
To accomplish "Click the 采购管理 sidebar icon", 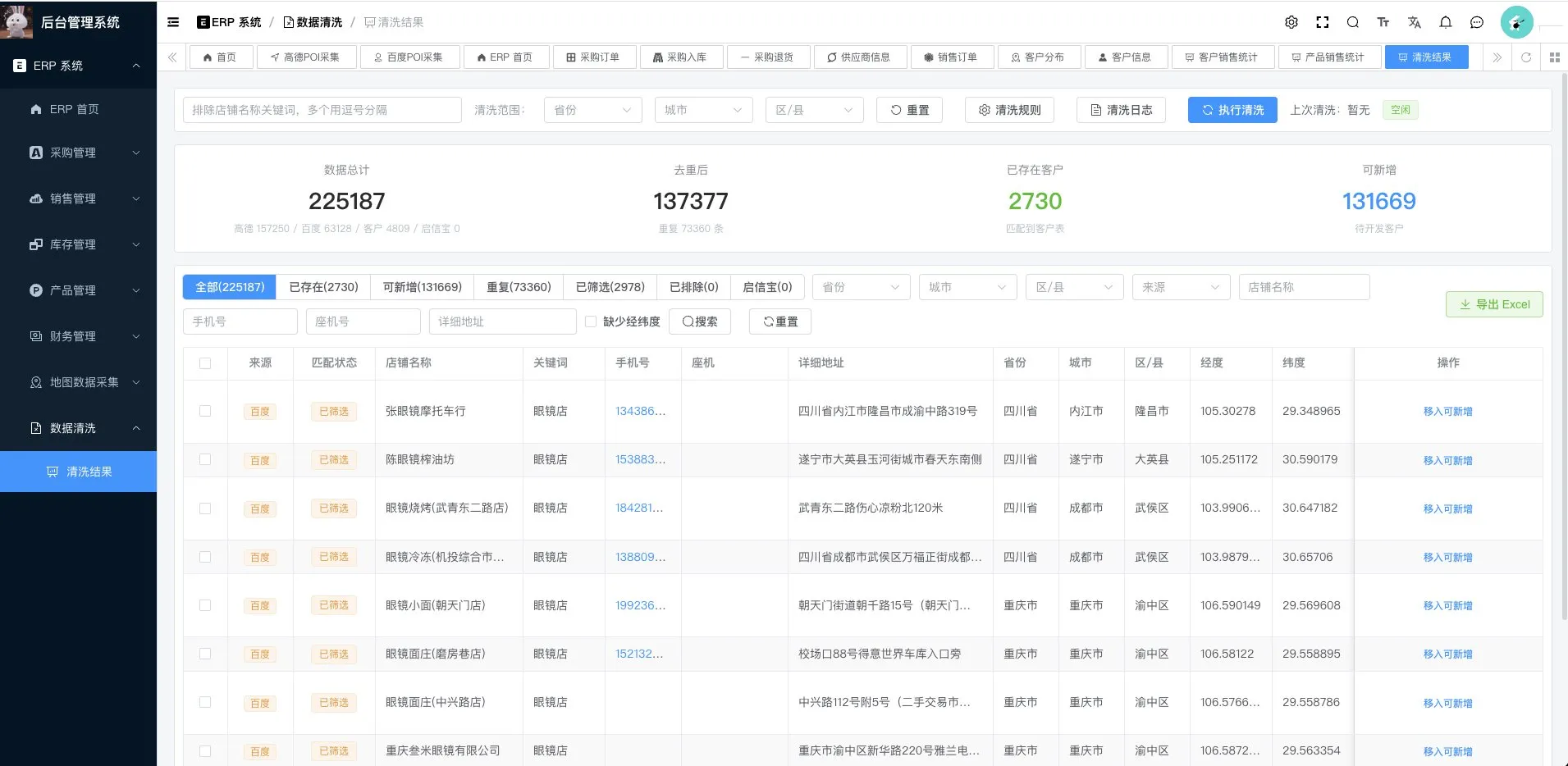I will (x=36, y=153).
